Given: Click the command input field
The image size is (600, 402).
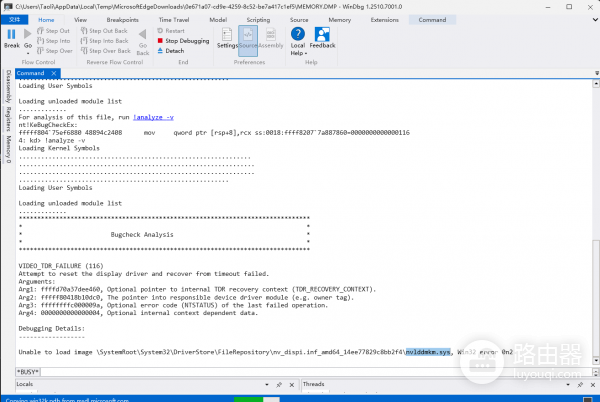Looking at the screenshot, I should click(316, 372).
